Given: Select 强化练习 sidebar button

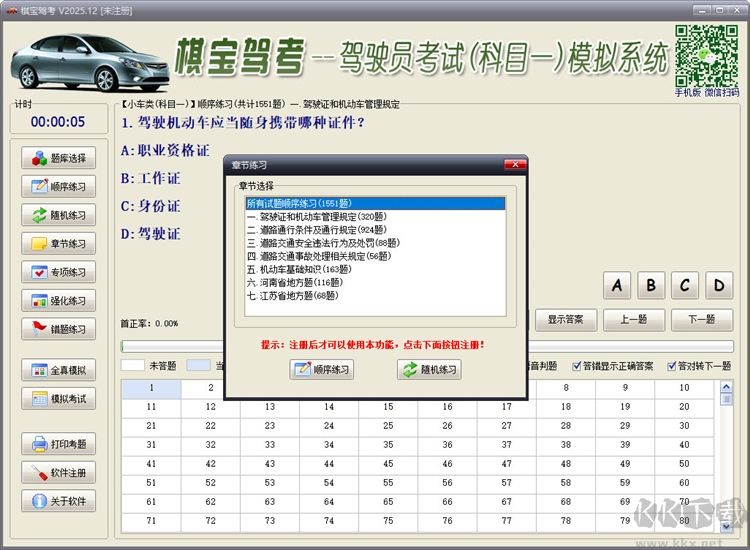Looking at the screenshot, I should tap(58, 300).
